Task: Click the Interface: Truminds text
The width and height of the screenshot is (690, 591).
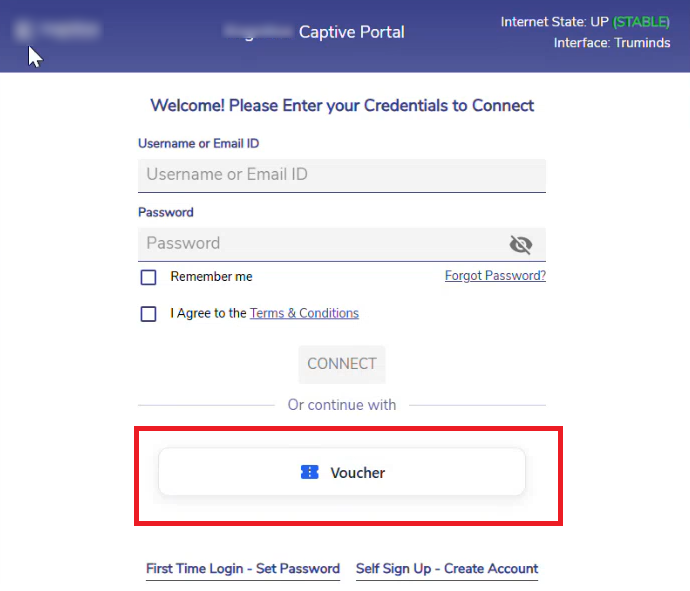Action: [611, 43]
